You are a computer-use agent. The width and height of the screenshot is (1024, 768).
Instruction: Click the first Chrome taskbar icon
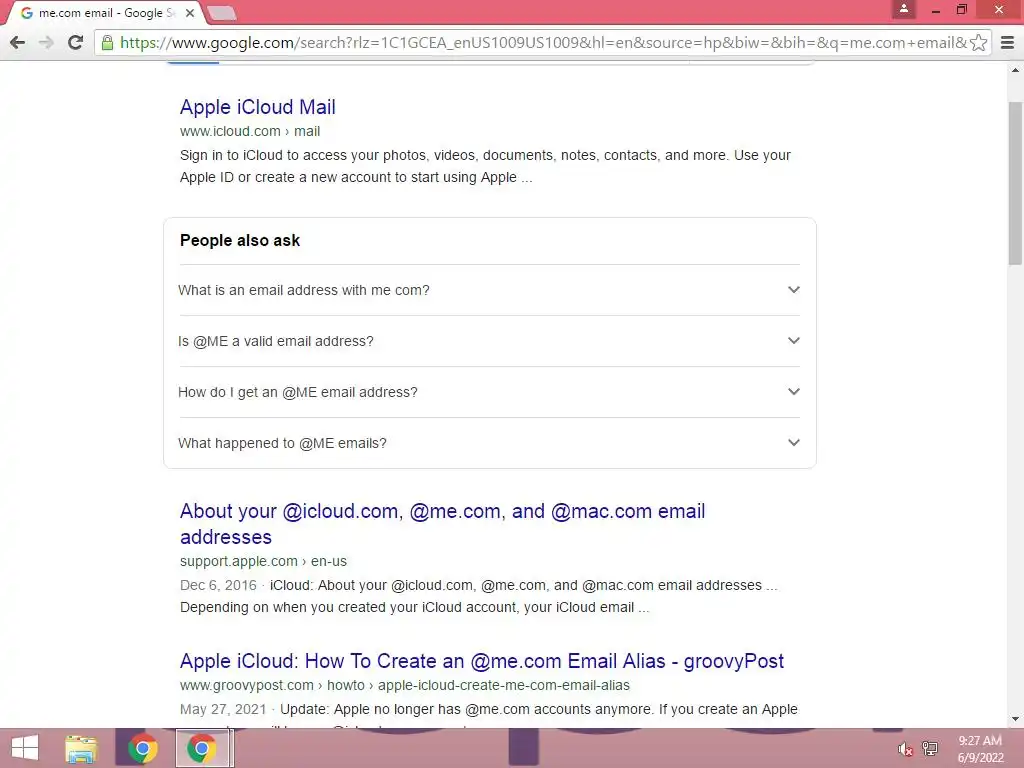pyautogui.click(x=142, y=748)
